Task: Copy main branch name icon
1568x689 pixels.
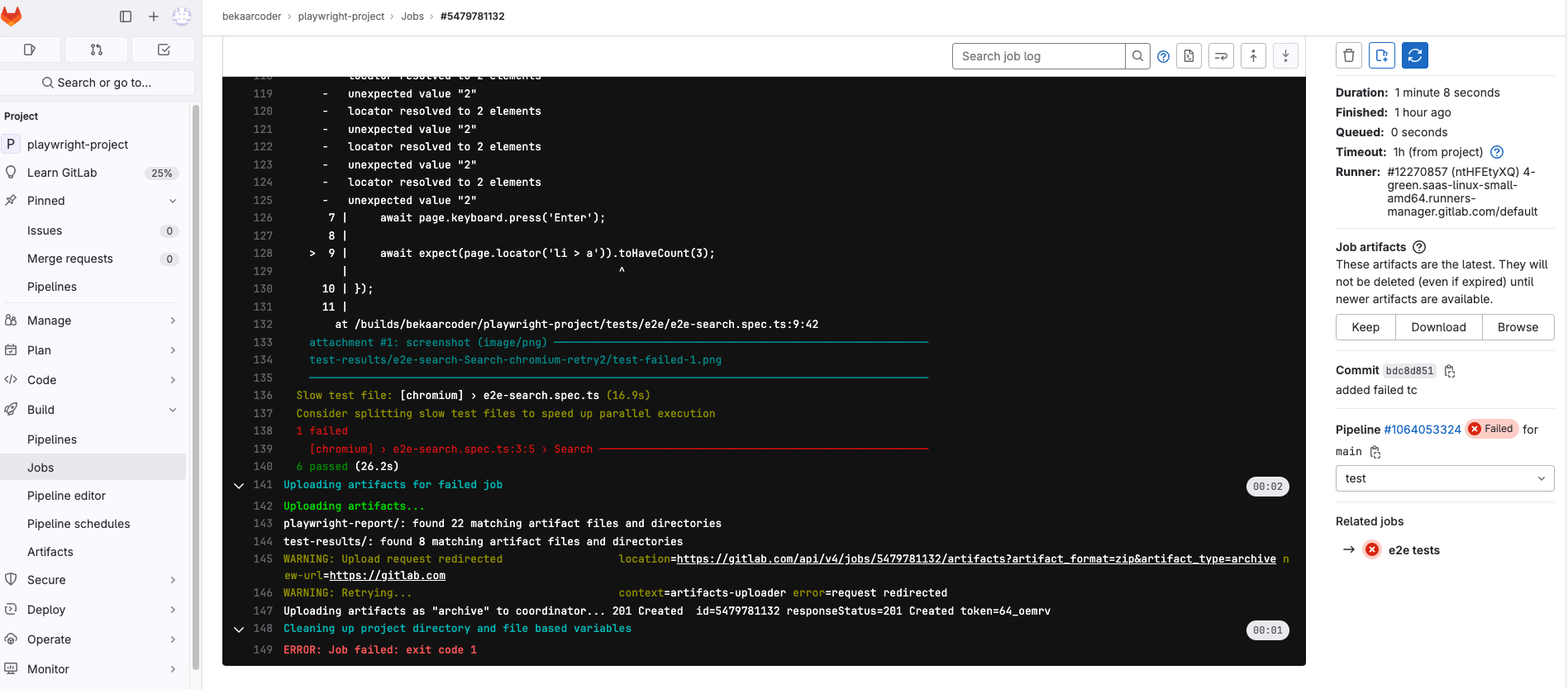Action: point(1375,452)
